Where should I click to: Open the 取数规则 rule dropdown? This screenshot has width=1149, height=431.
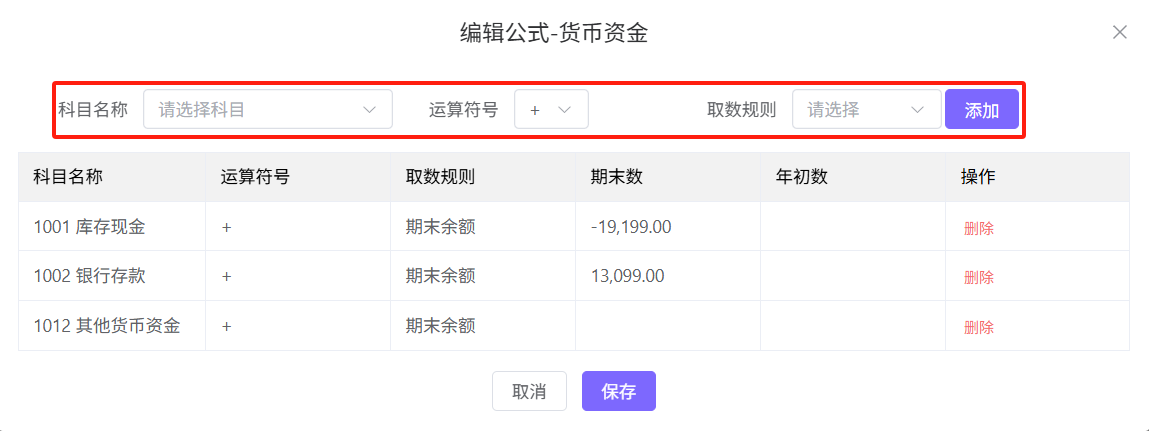click(x=866, y=110)
